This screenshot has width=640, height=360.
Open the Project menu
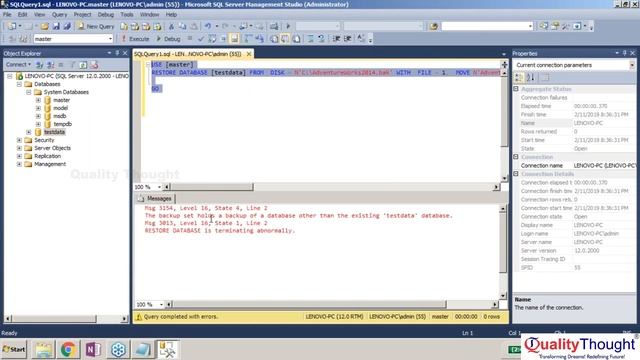(82, 14)
